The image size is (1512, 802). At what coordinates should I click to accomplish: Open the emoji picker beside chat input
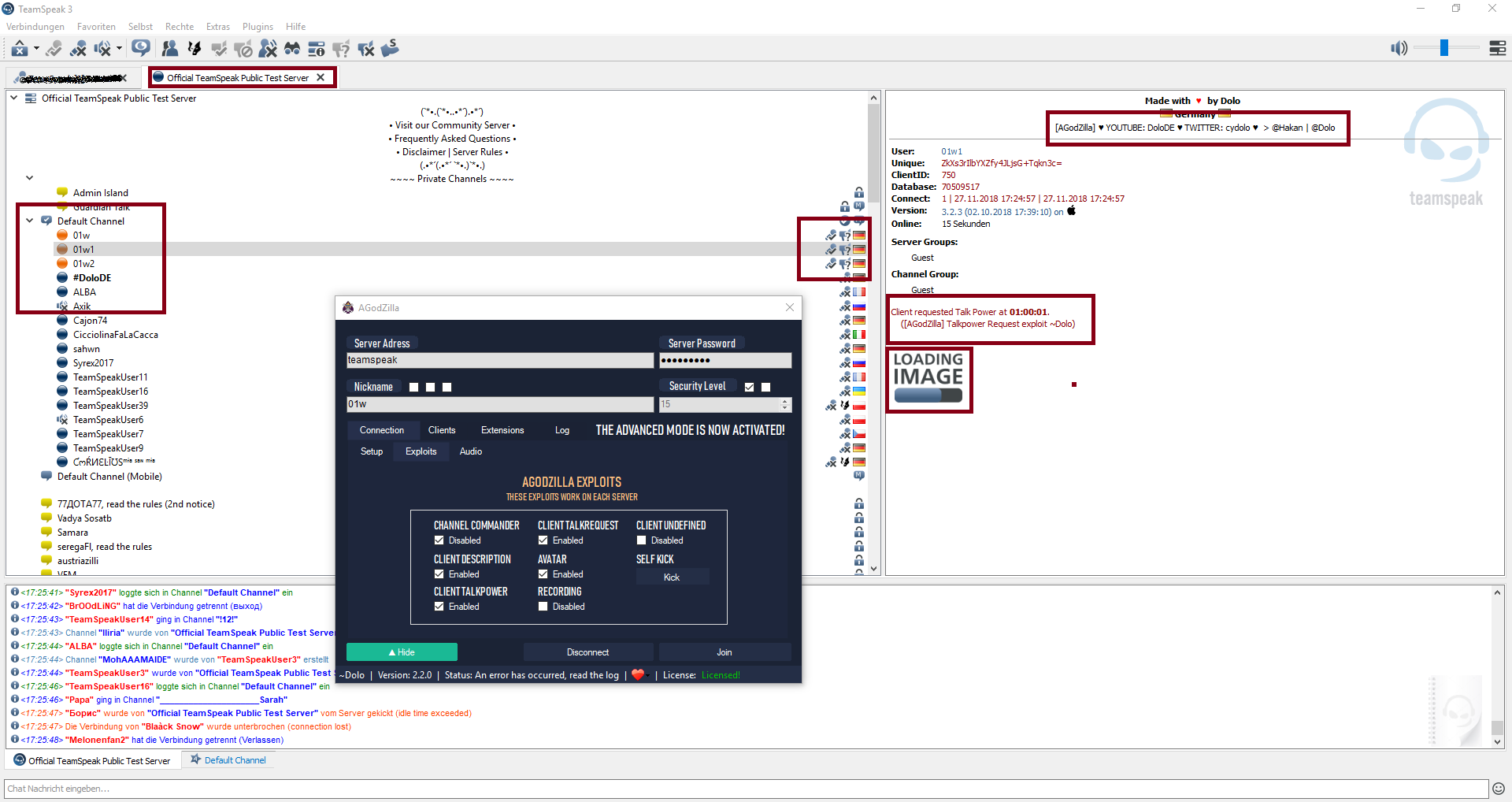click(1498, 788)
